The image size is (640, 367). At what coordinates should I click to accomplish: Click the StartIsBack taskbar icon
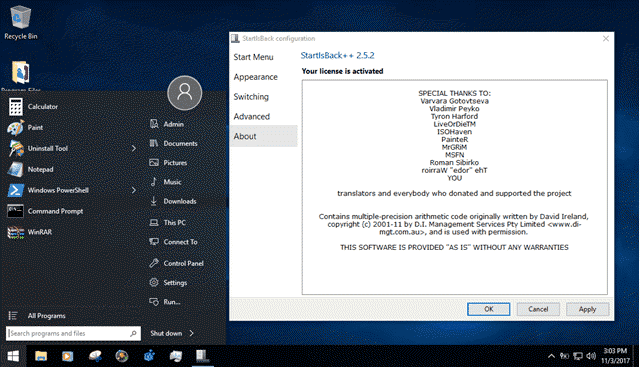click(x=202, y=356)
